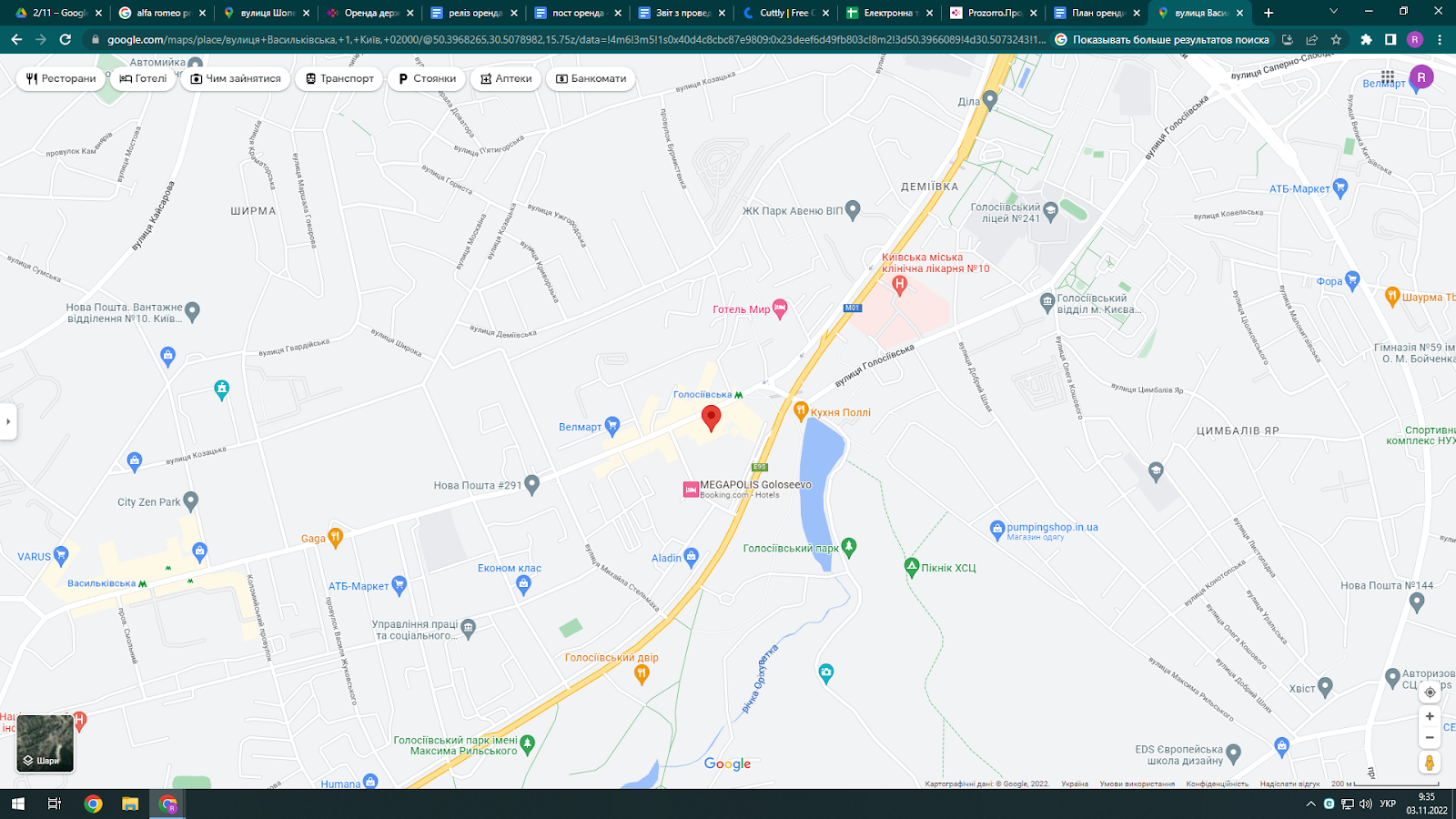This screenshot has width=1456, height=819.
Task: Open the Банкомати category chip
Action: 591,78
